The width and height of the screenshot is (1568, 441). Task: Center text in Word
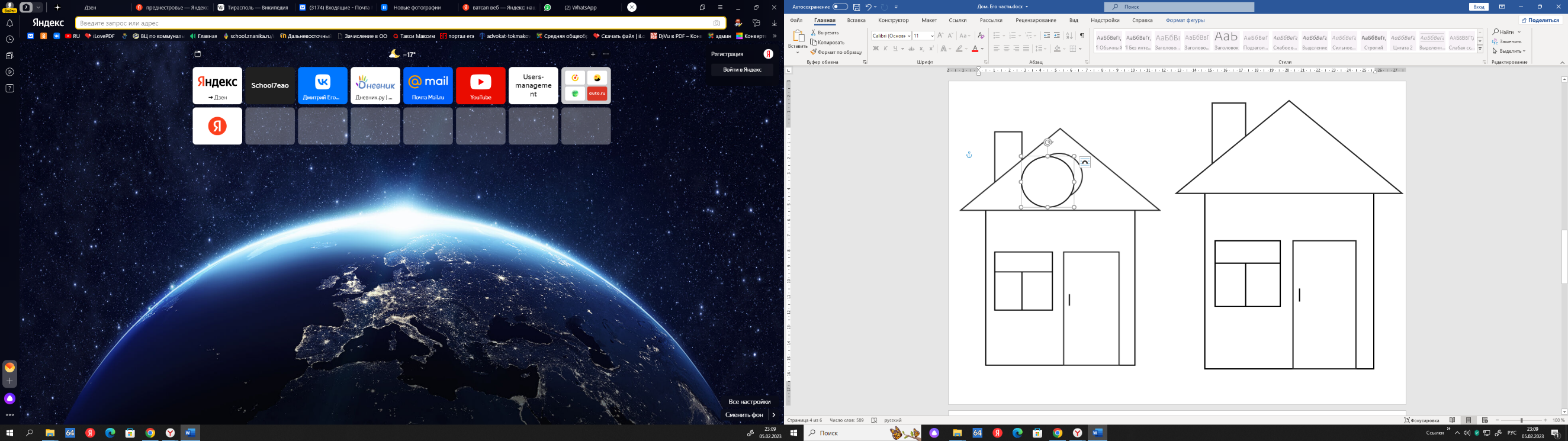(x=1006, y=49)
